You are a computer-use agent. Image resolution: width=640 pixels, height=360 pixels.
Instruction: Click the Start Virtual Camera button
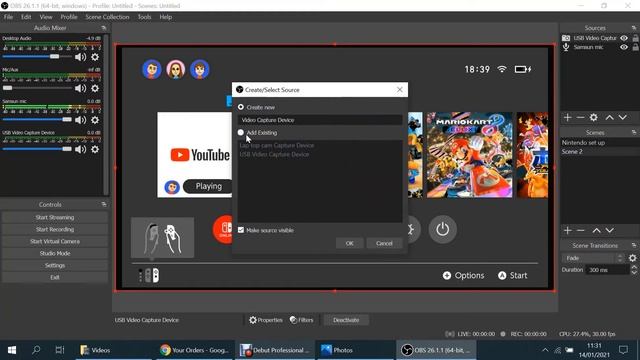tap(55, 241)
